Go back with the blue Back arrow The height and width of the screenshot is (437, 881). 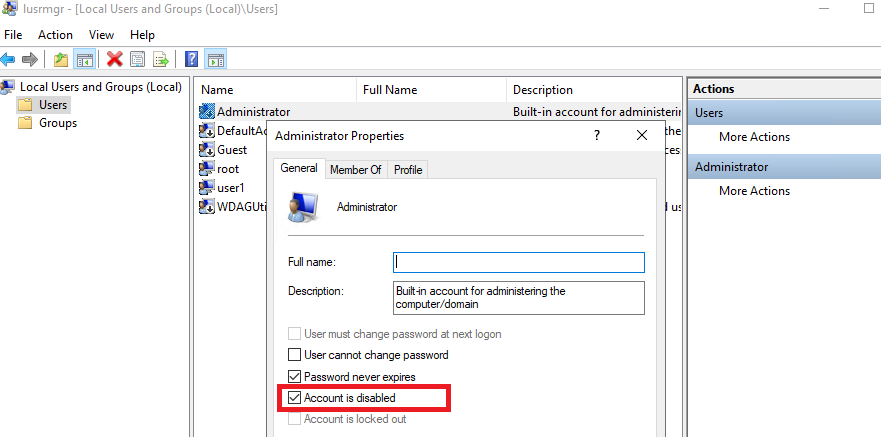click(7, 59)
